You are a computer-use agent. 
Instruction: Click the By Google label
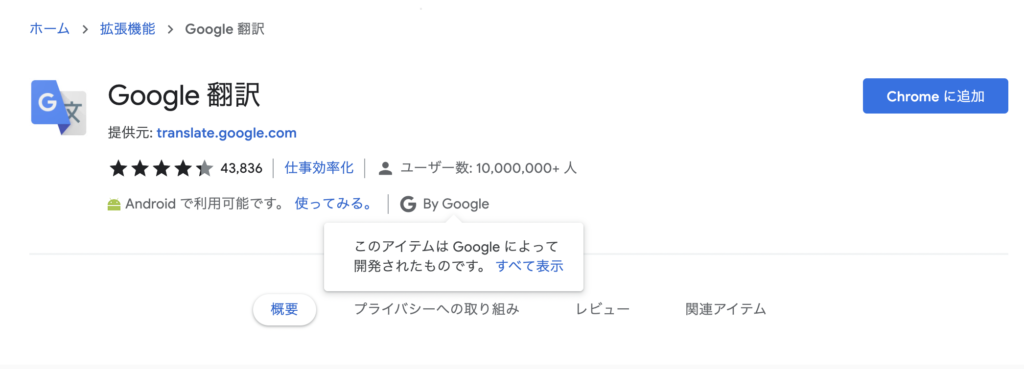pyautogui.click(x=456, y=204)
